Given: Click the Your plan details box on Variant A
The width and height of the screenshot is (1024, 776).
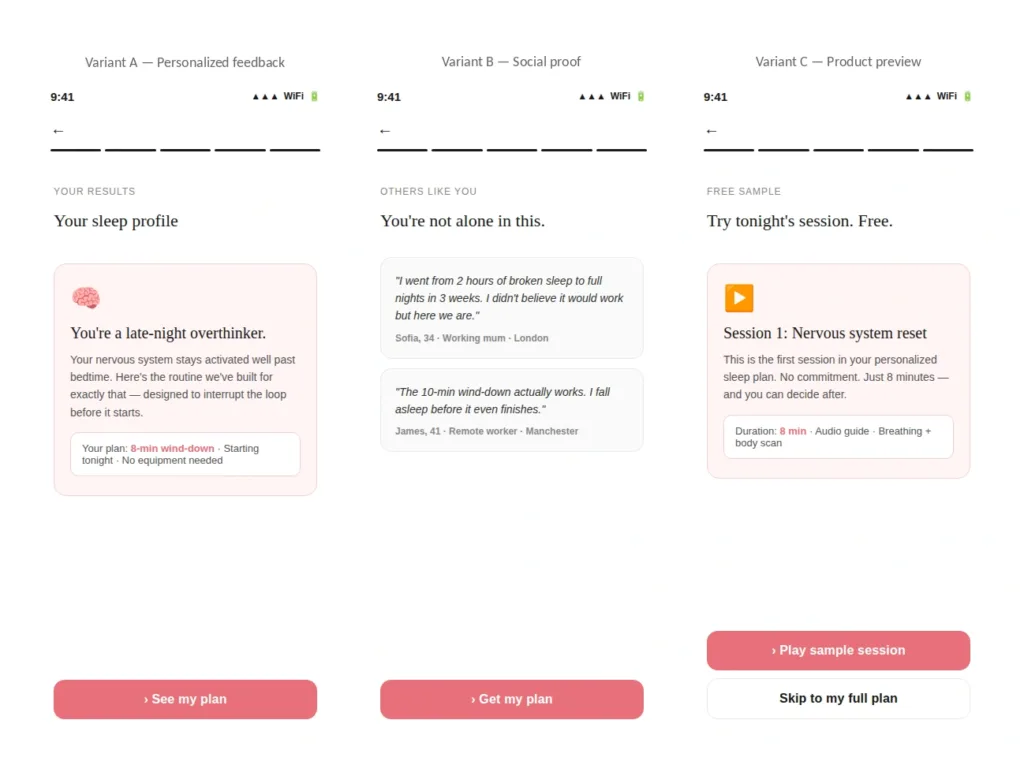Looking at the screenshot, I should [184, 454].
